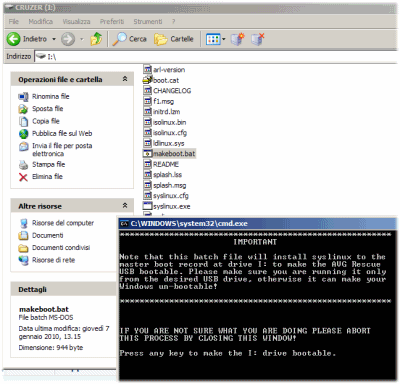Go up one folder level icon

(x=96, y=39)
